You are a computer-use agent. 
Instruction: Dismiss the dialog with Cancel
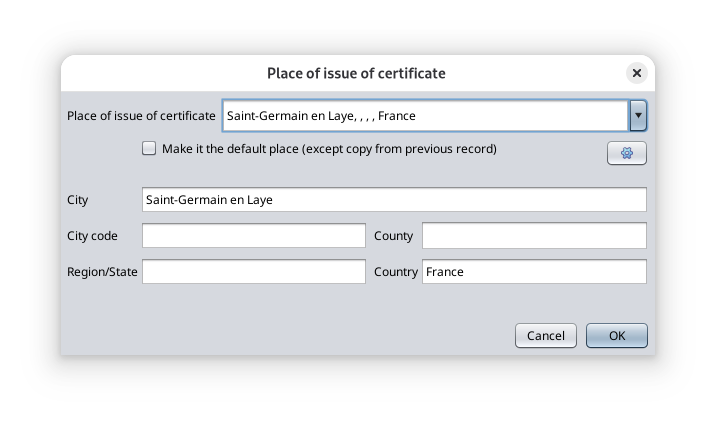(x=546, y=336)
